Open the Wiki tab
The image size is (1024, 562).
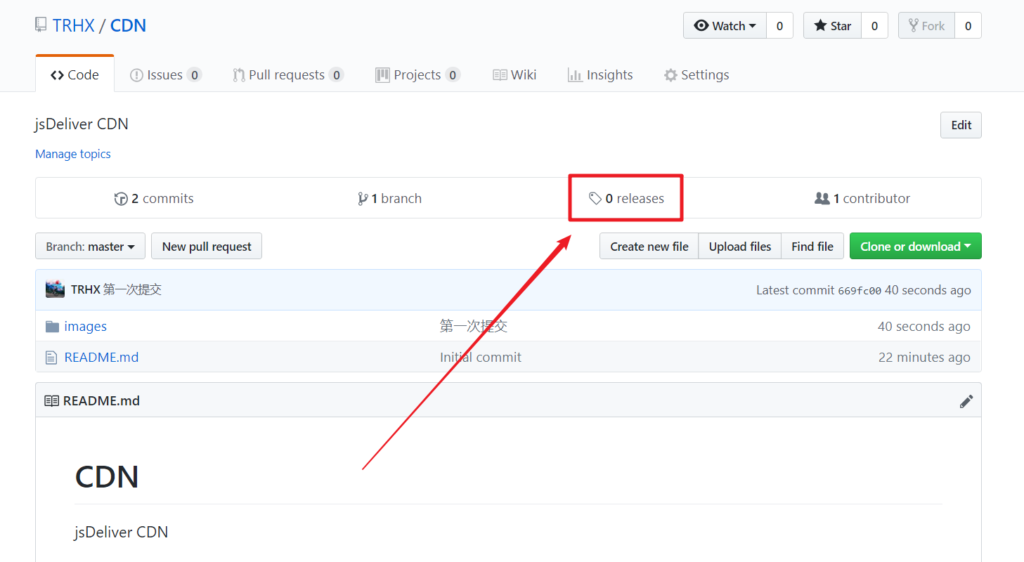click(515, 74)
